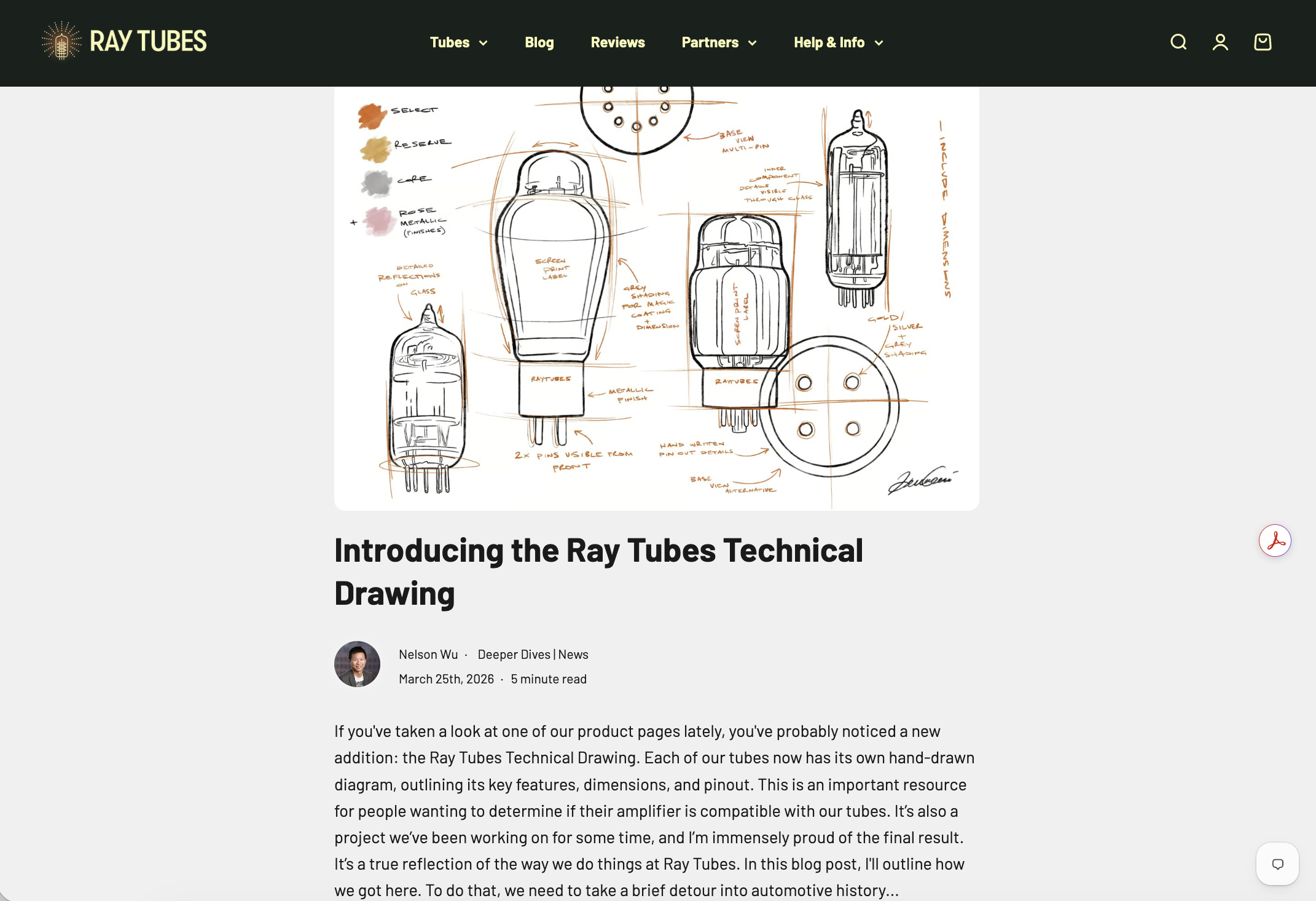Screen dimensions: 1316x901
Task: Click the Ray Tubes logo
Action: pyautogui.click(x=123, y=41)
